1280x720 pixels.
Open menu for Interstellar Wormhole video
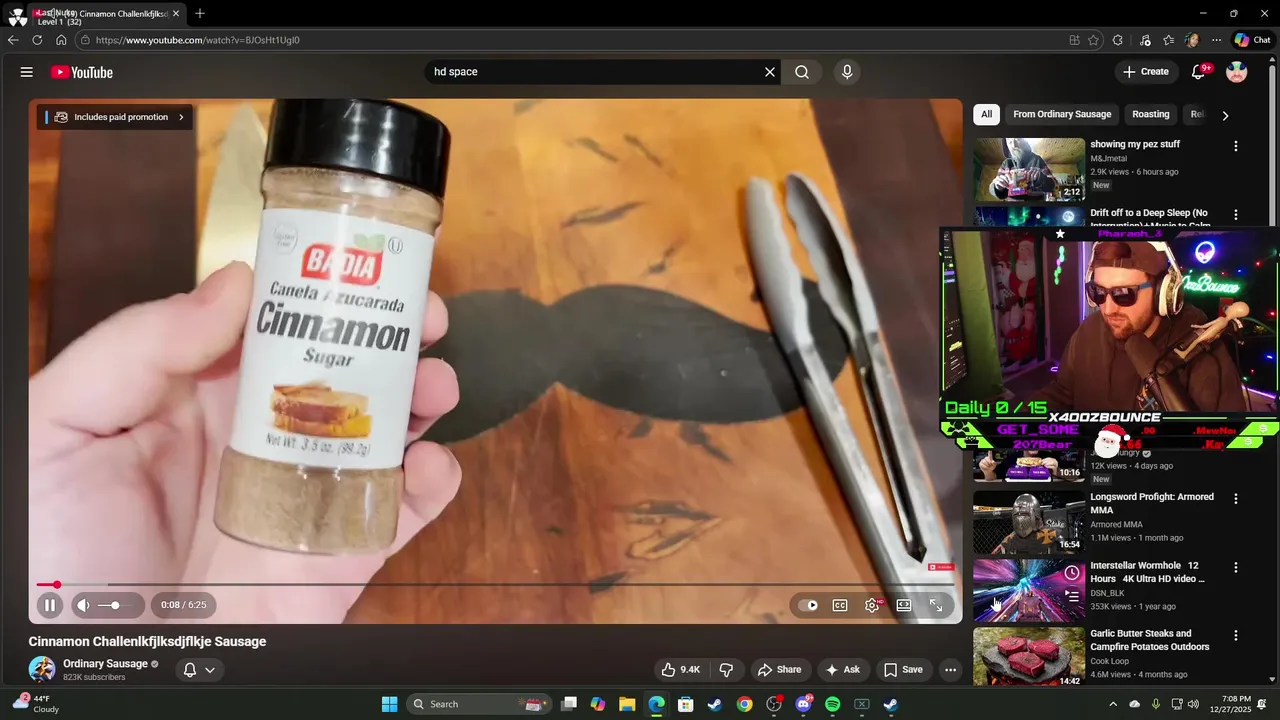[1236, 567]
